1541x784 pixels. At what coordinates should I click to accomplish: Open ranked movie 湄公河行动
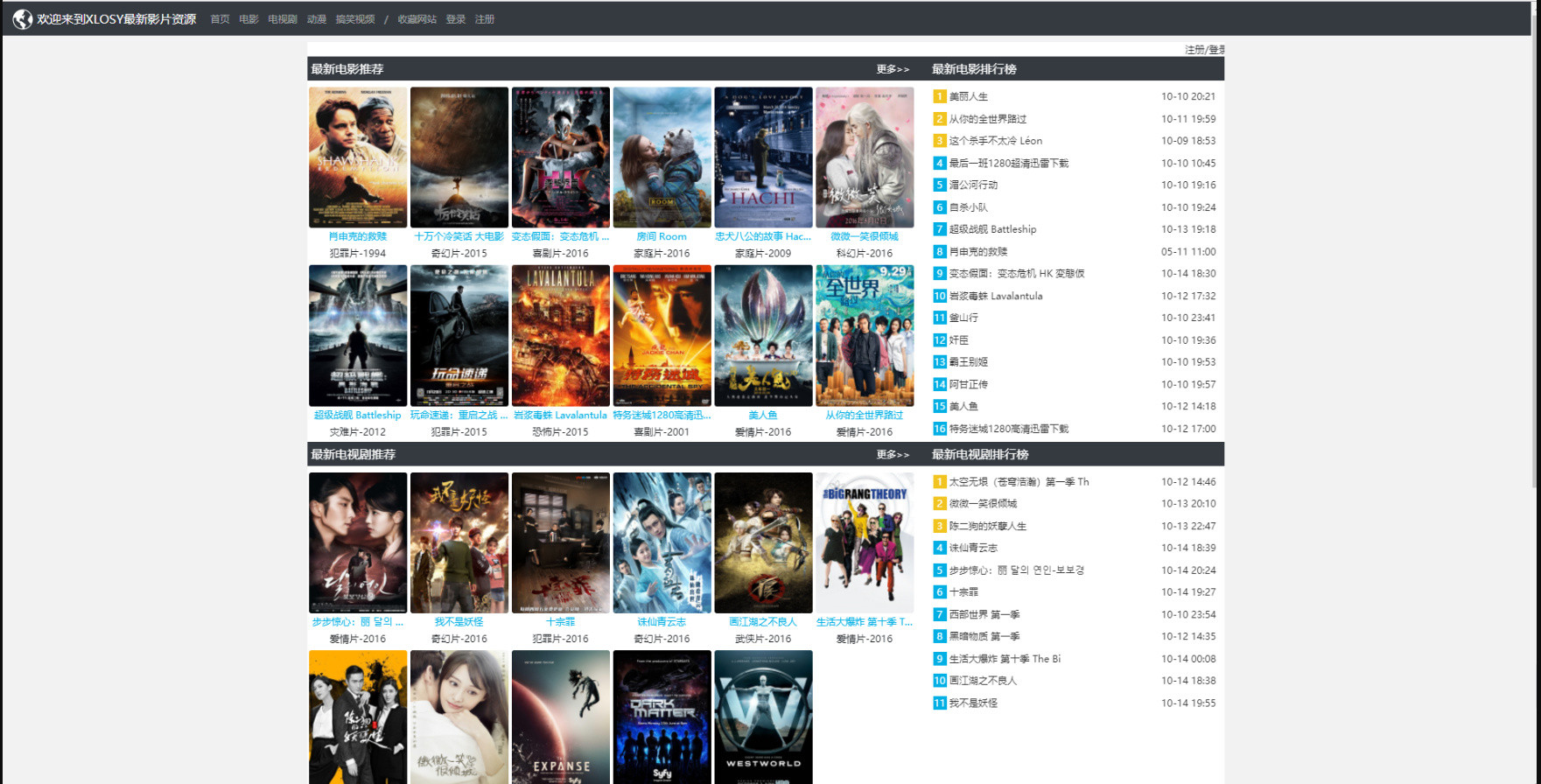point(974,185)
